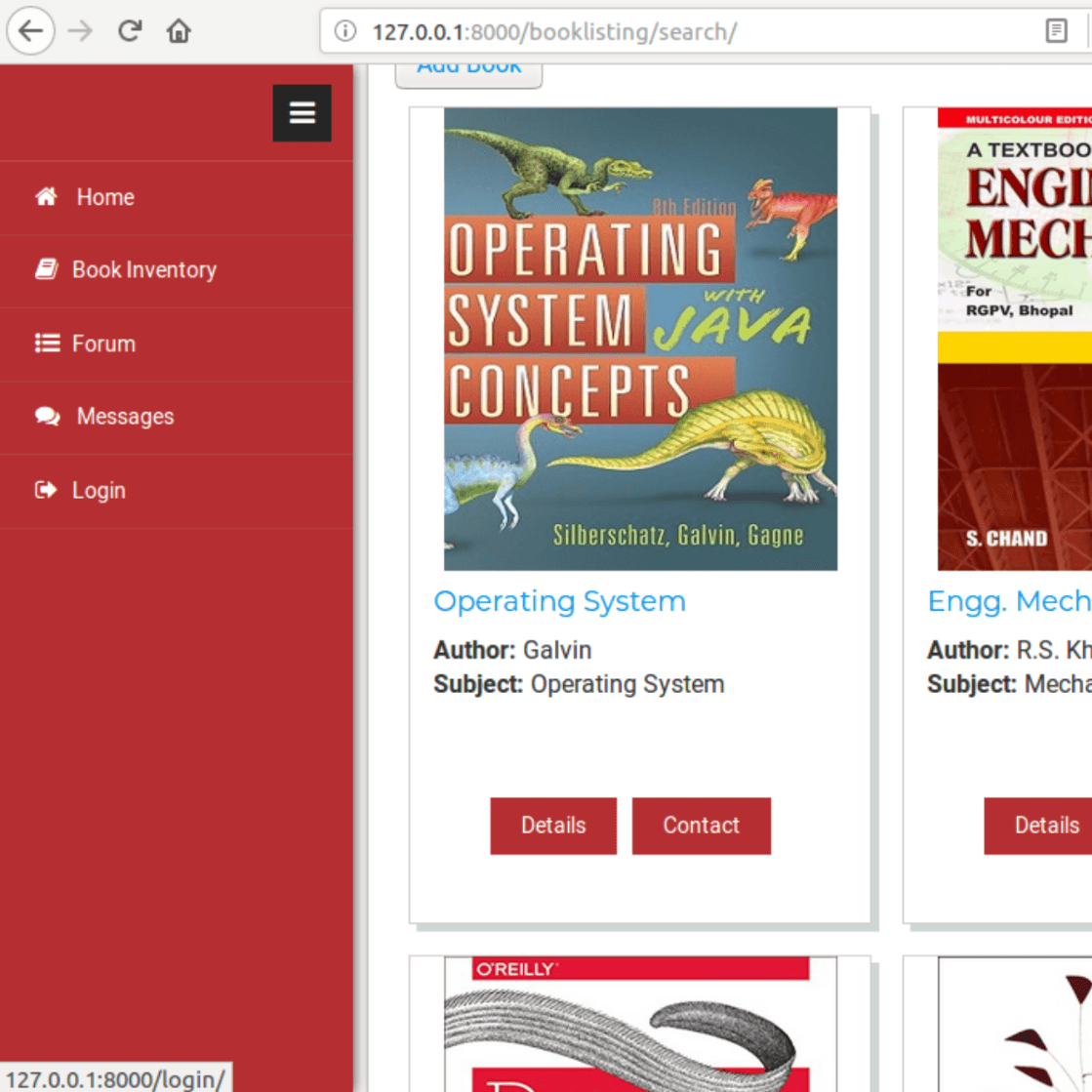Click the Messages chat bubbles icon
Viewport: 1092px width, 1092px height.
[x=47, y=417]
